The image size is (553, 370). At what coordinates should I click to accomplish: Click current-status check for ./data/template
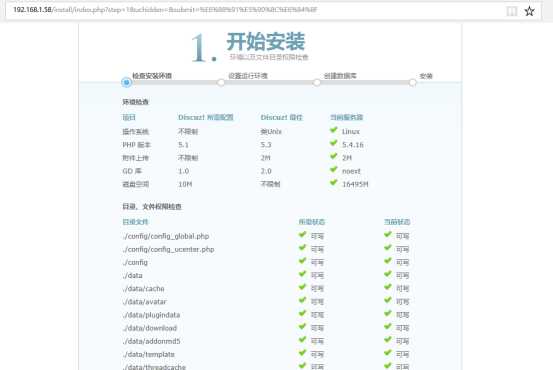click(x=388, y=353)
